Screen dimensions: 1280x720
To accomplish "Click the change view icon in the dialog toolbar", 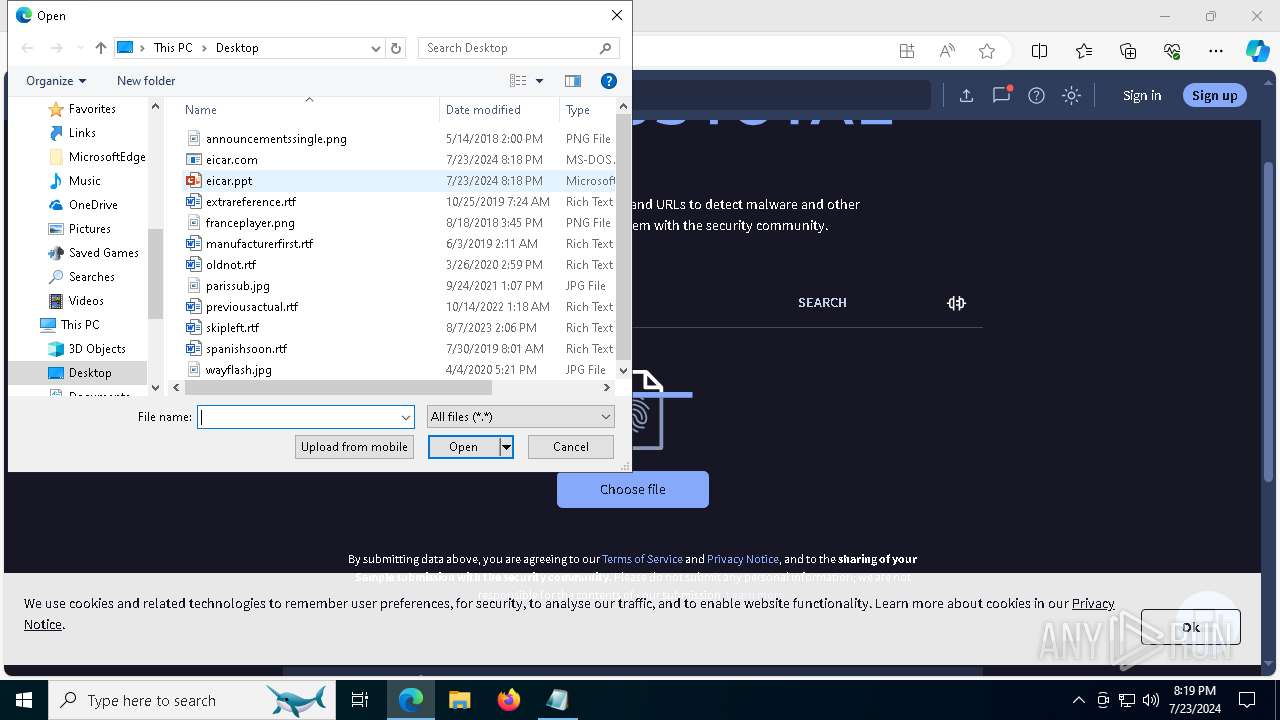I will click(x=518, y=81).
